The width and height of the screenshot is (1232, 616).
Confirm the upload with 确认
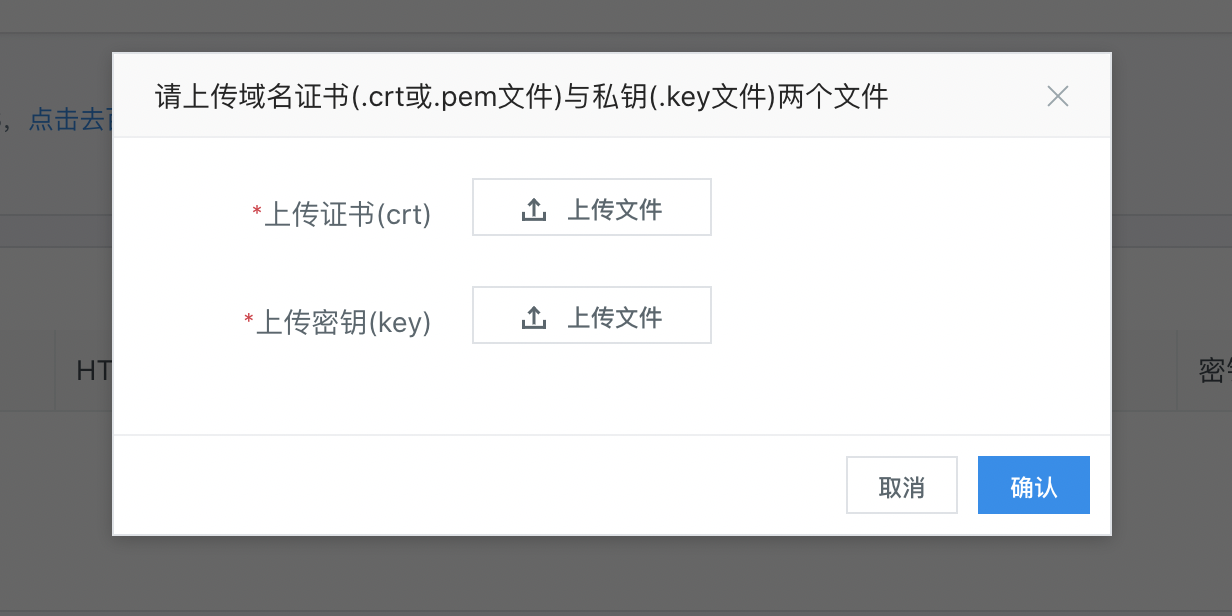(x=1034, y=486)
